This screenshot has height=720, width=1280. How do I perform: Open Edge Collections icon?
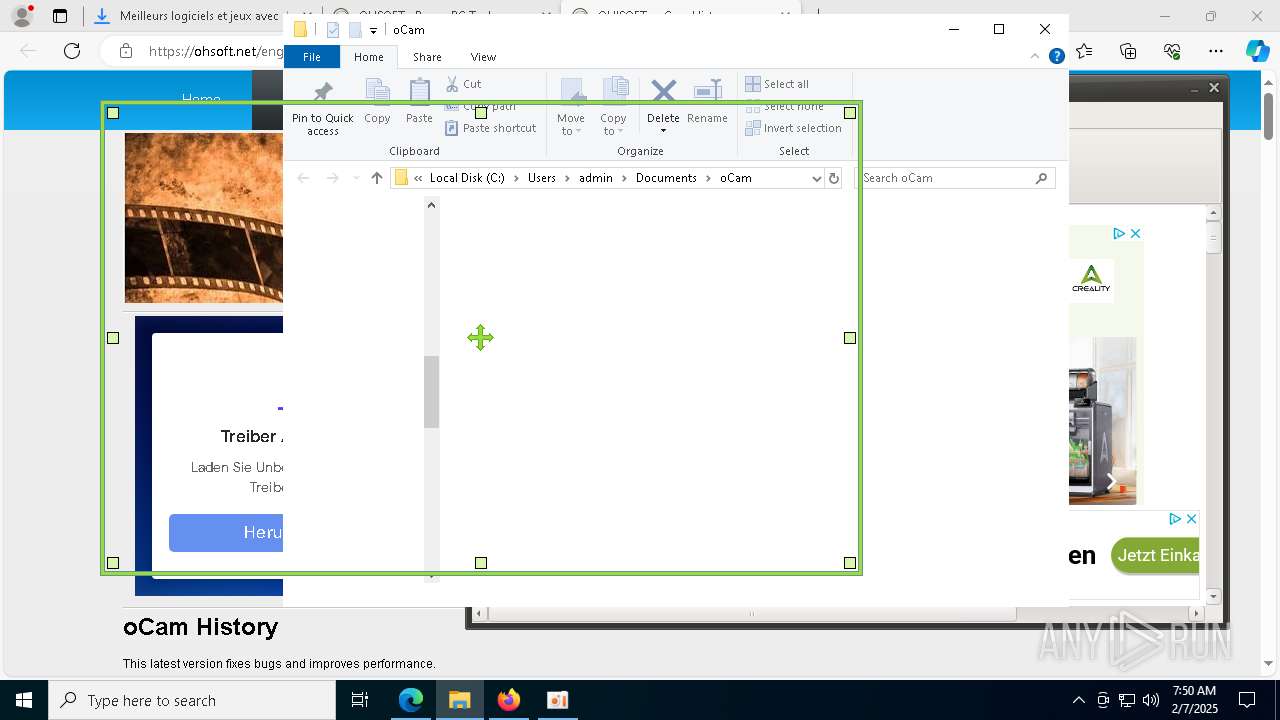click(1128, 51)
